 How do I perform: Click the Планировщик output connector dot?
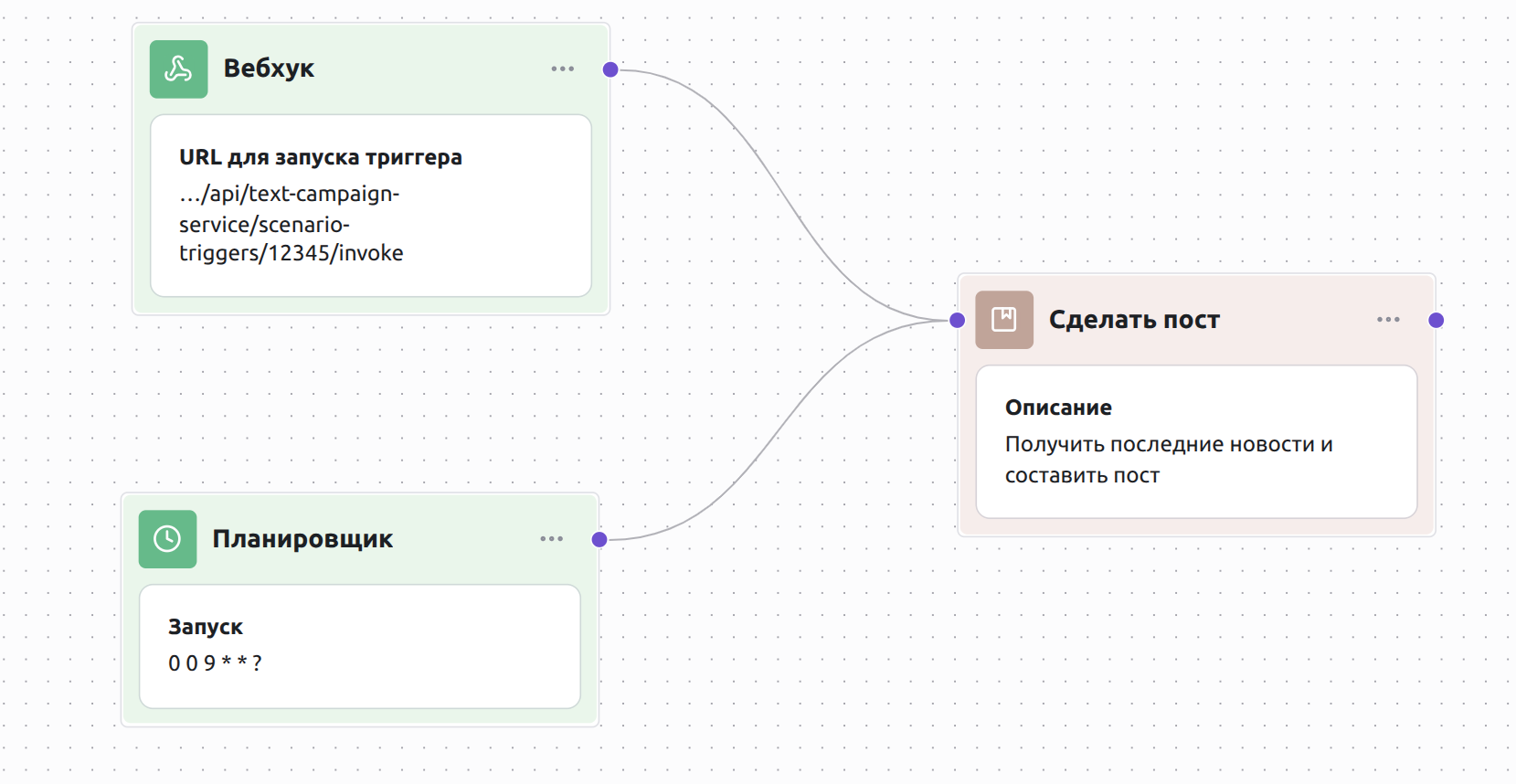[599, 539]
